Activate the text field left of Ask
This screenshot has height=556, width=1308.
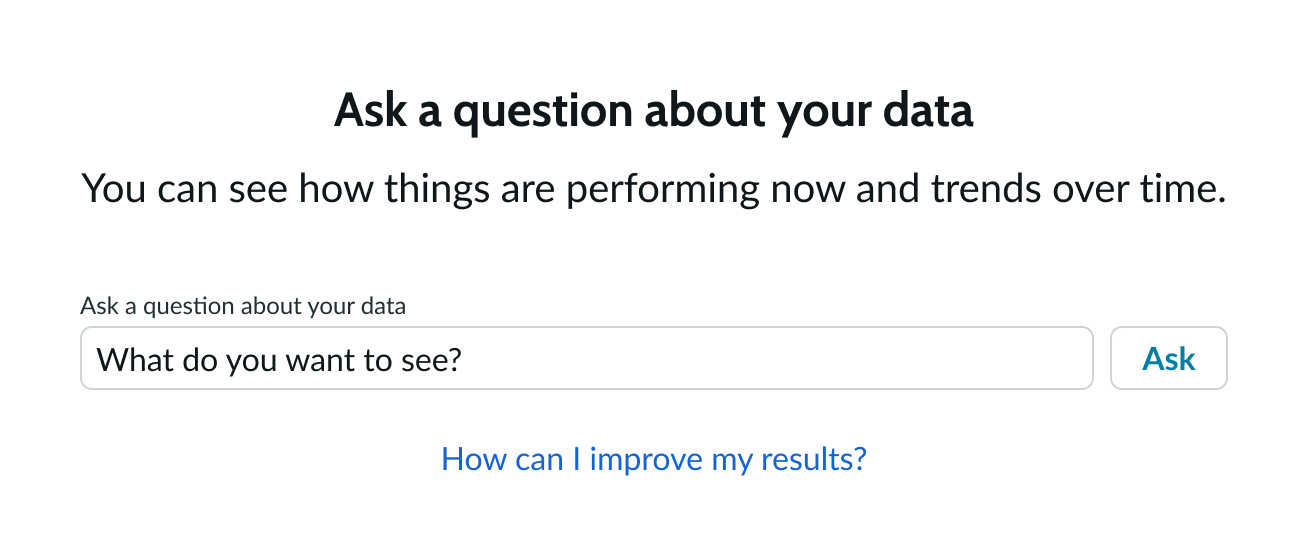(x=586, y=358)
